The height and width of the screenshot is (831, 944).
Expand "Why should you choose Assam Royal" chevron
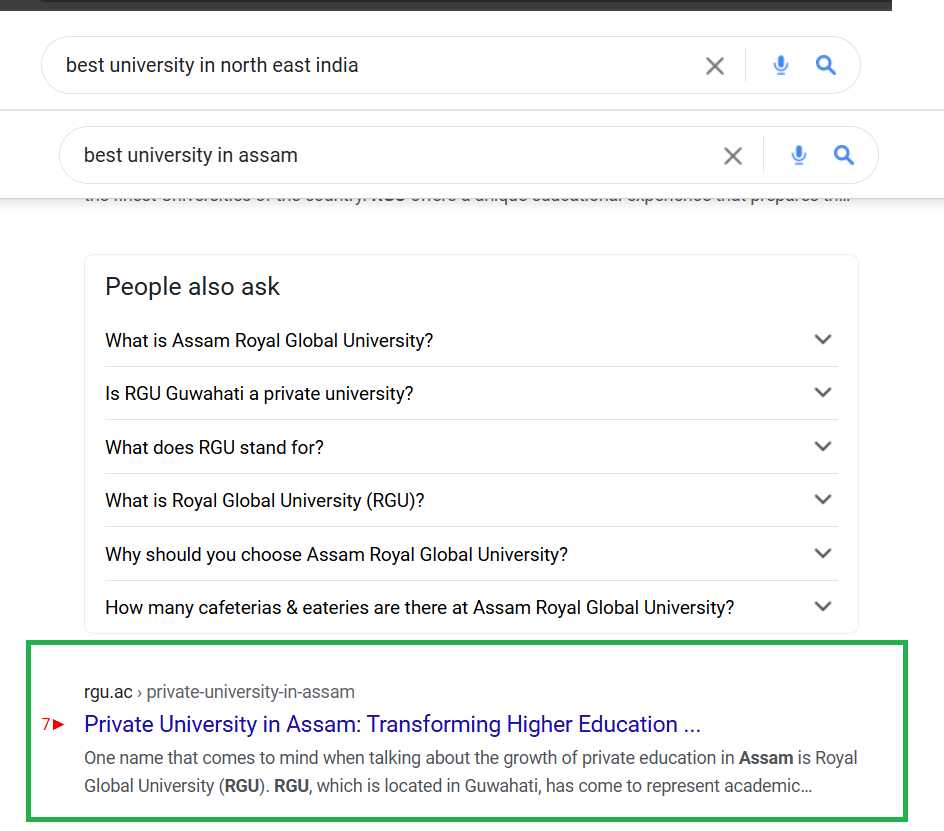(x=823, y=554)
